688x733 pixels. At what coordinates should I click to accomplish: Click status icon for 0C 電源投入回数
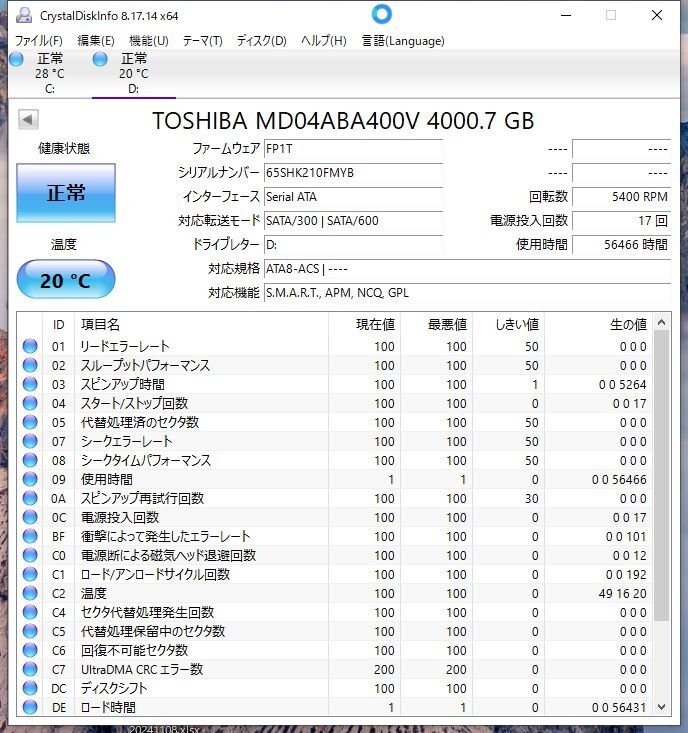30,517
